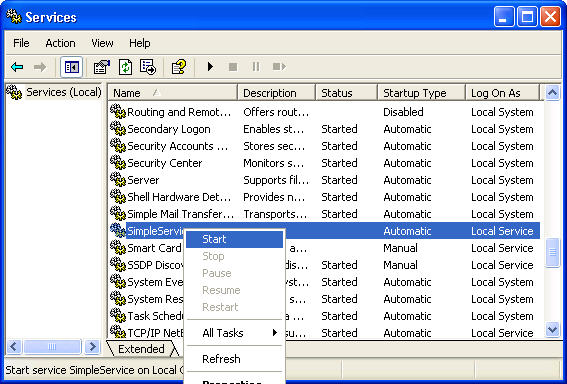
Task: Click the gear icon beside Smart Card
Action: [x=118, y=247]
